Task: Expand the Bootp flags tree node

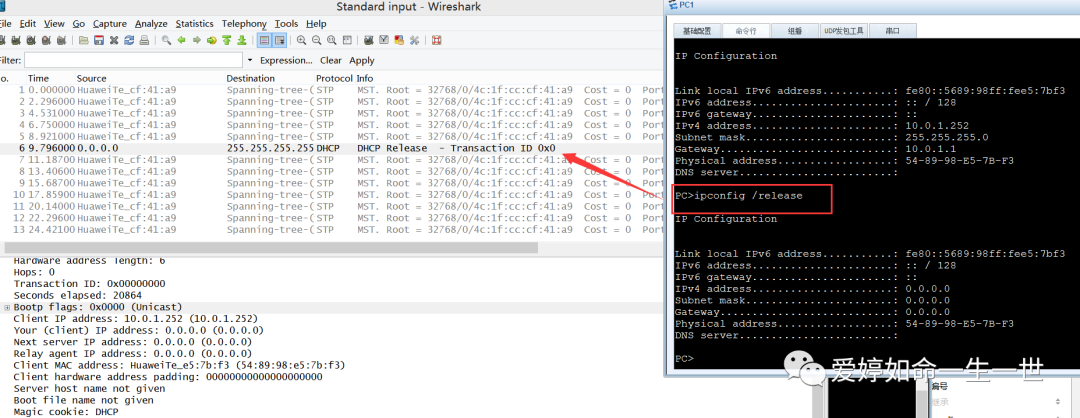Action: (x=7, y=307)
